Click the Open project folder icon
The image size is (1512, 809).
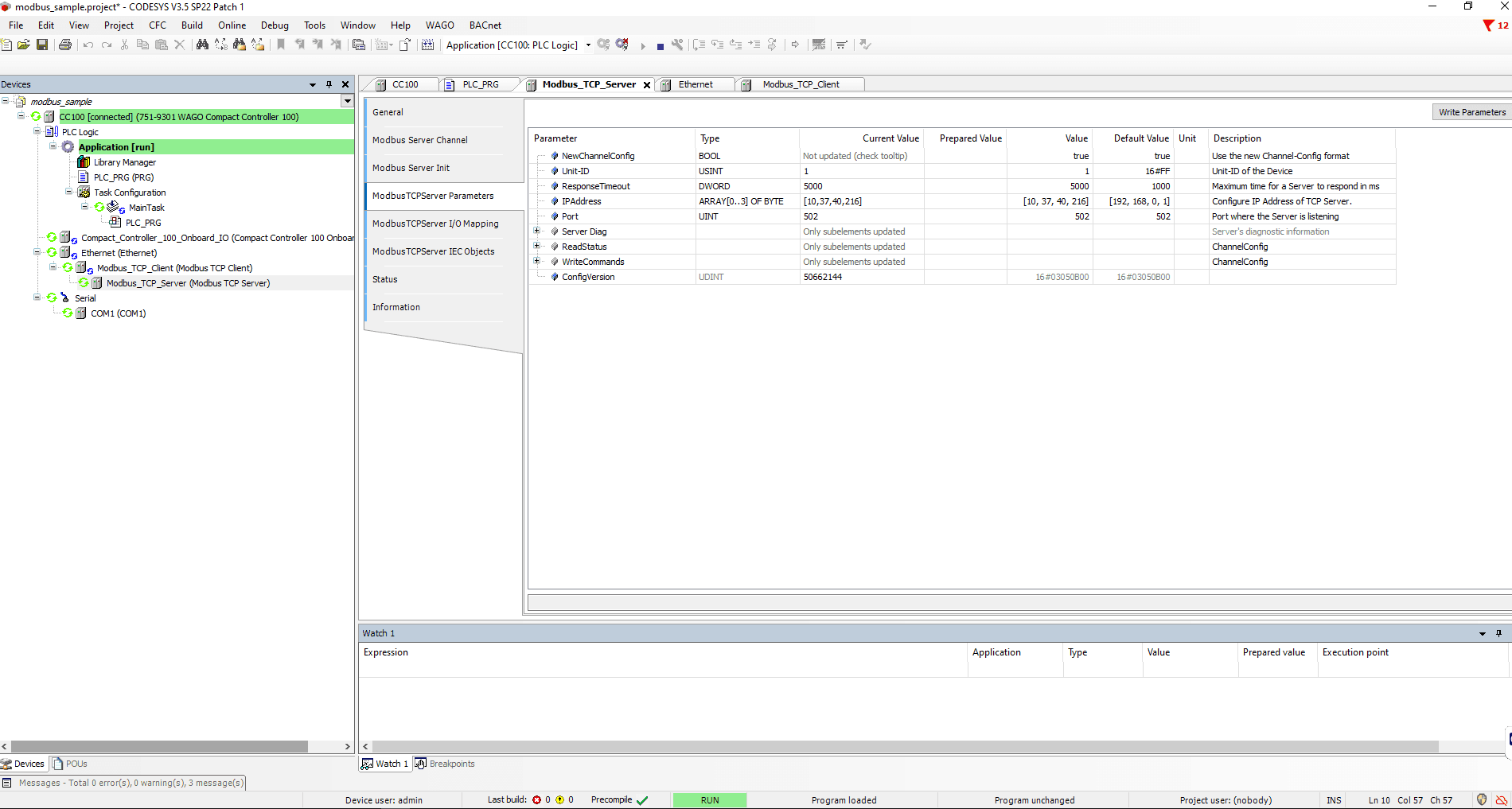click(x=24, y=45)
